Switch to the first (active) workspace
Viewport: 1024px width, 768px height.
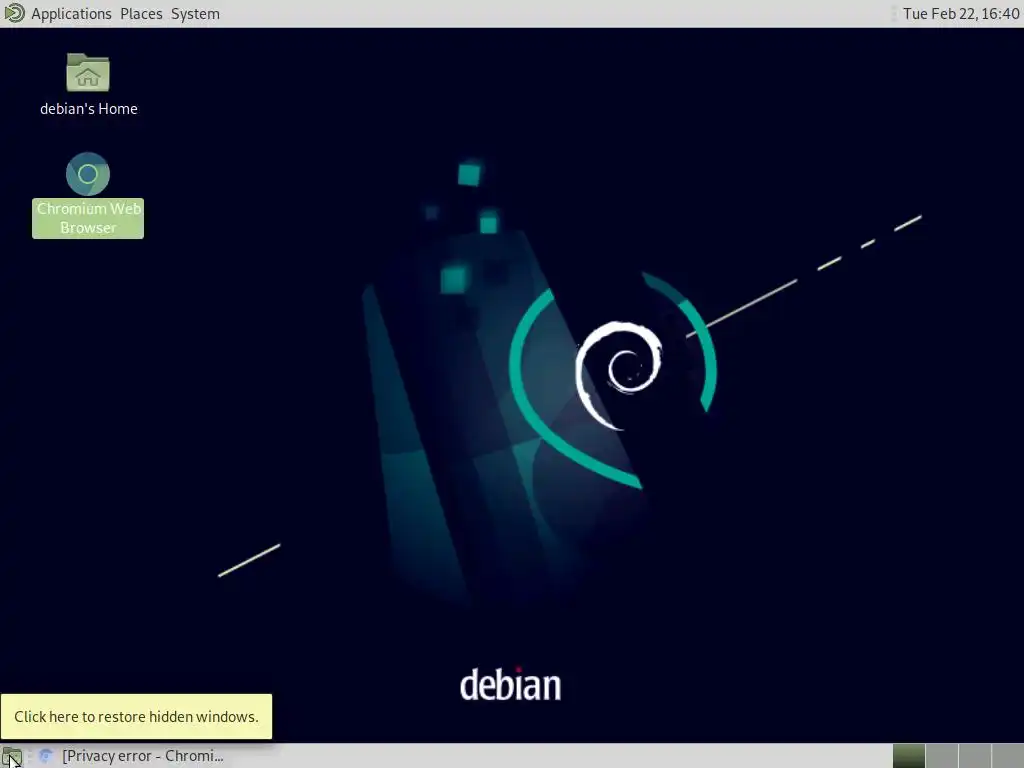908,756
